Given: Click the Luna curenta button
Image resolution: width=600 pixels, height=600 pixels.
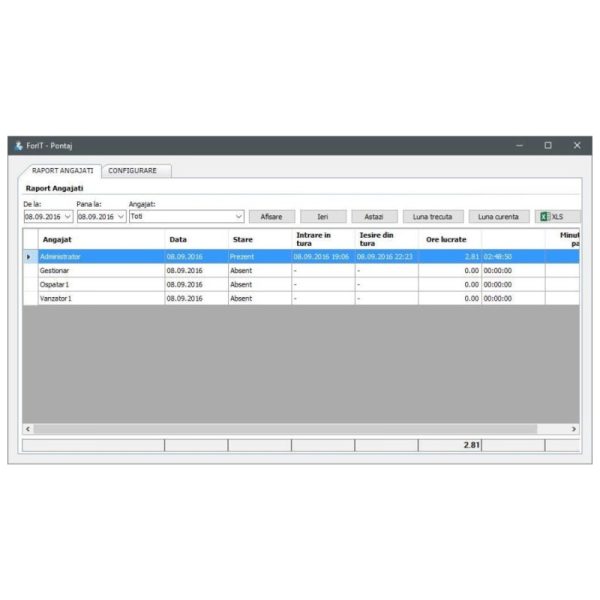Looking at the screenshot, I should [498, 216].
